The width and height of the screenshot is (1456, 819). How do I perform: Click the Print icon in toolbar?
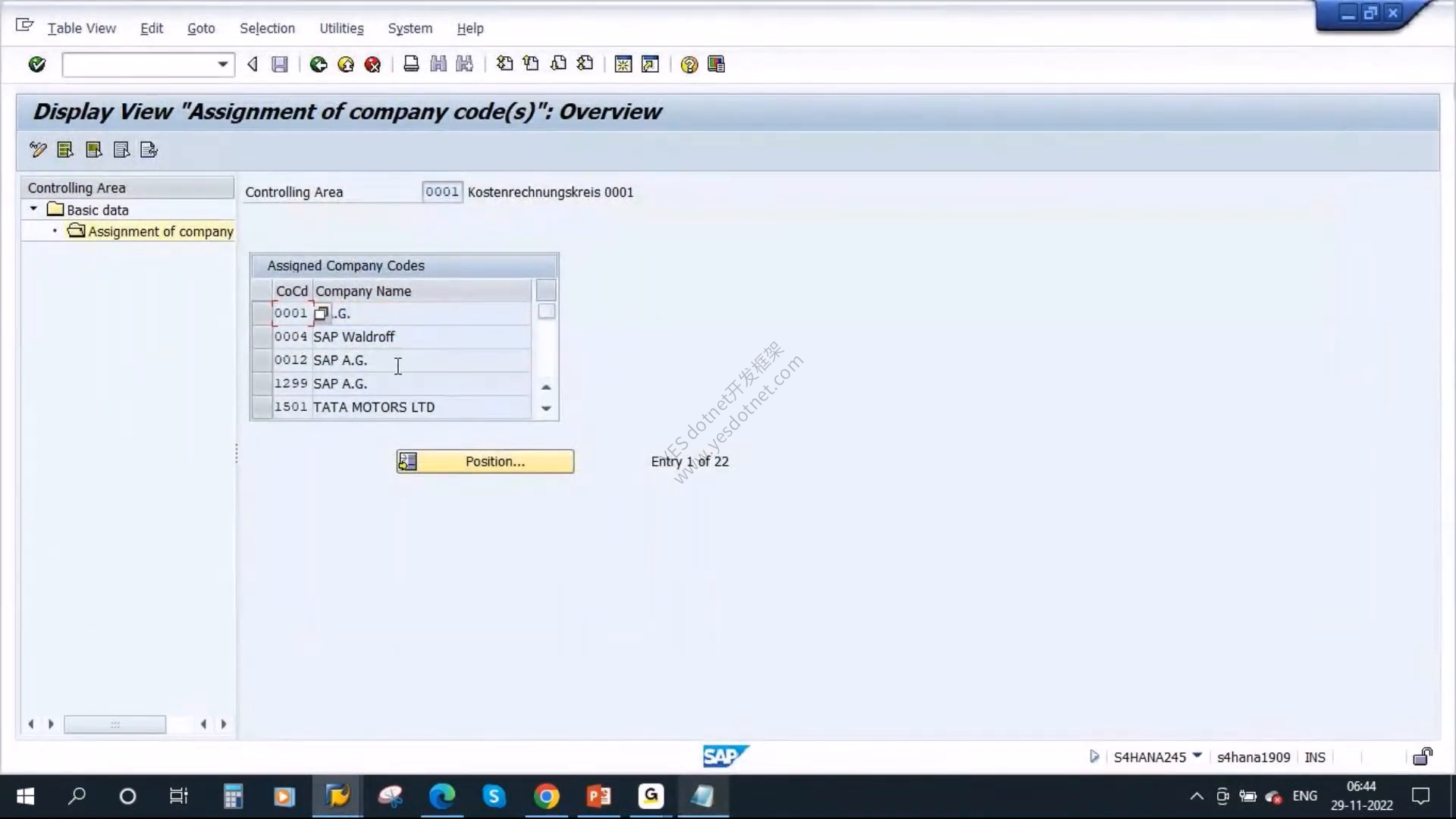tap(411, 64)
